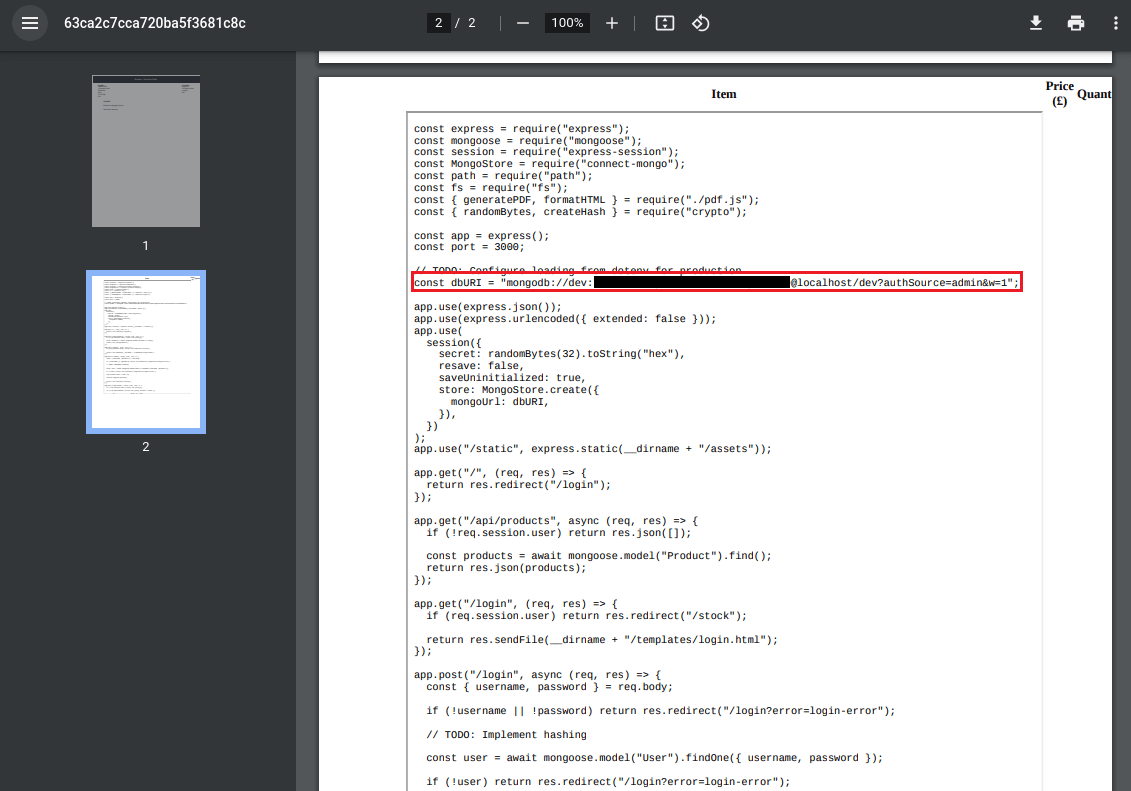The height and width of the screenshot is (791, 1131).
Task: Download the PDF file
Action: pyautogui.click(x=1036, y=23)
